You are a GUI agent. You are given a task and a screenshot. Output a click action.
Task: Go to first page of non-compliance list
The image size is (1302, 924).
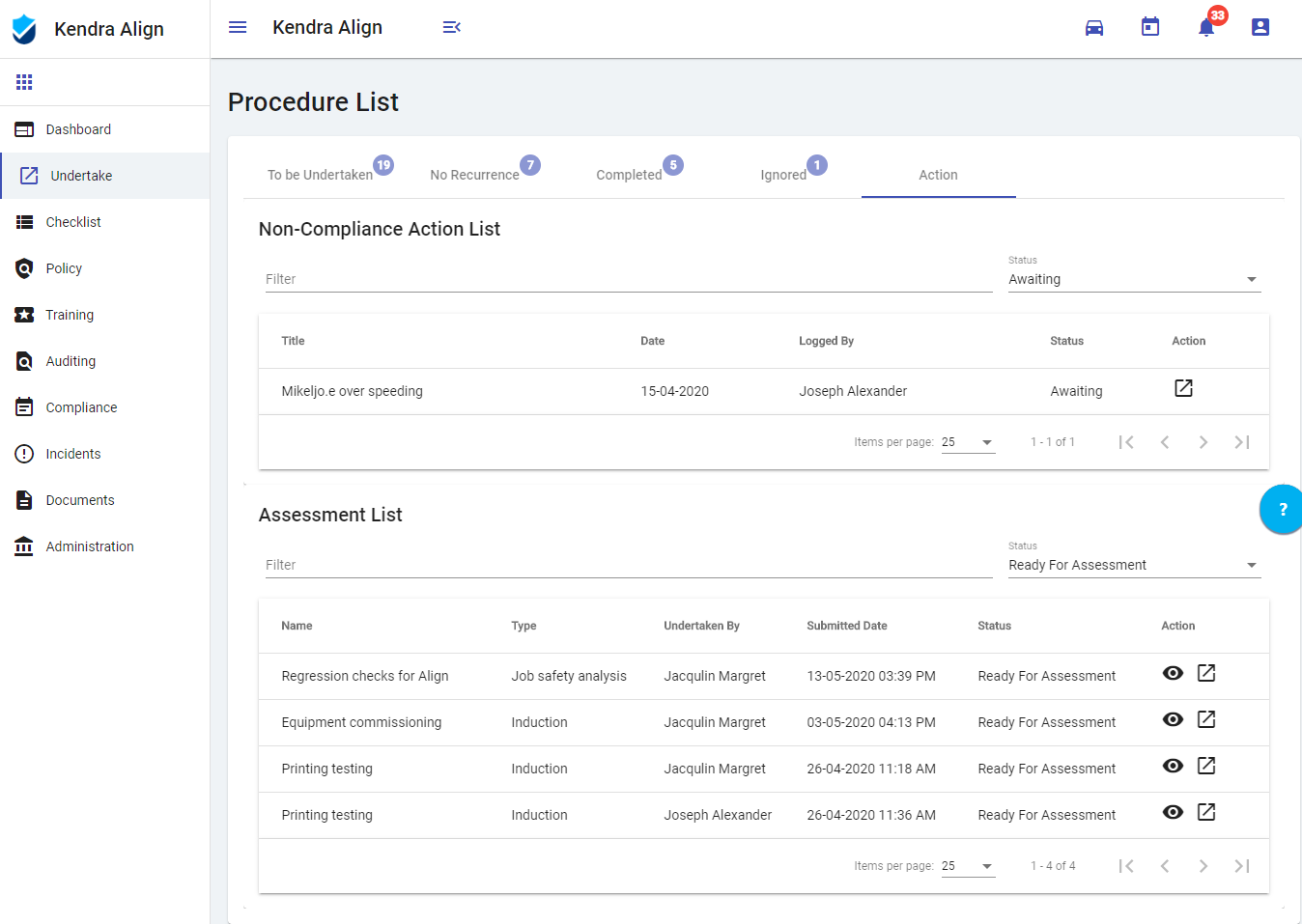click(1126, 442)
